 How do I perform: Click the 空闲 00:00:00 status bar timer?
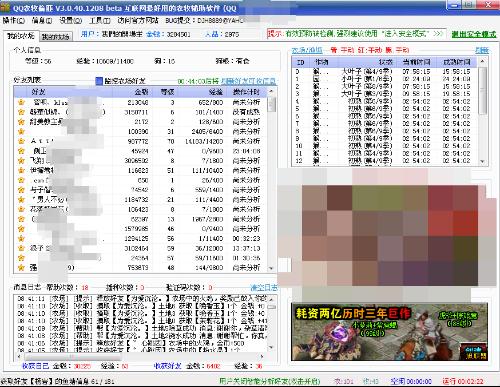(411, 381)
